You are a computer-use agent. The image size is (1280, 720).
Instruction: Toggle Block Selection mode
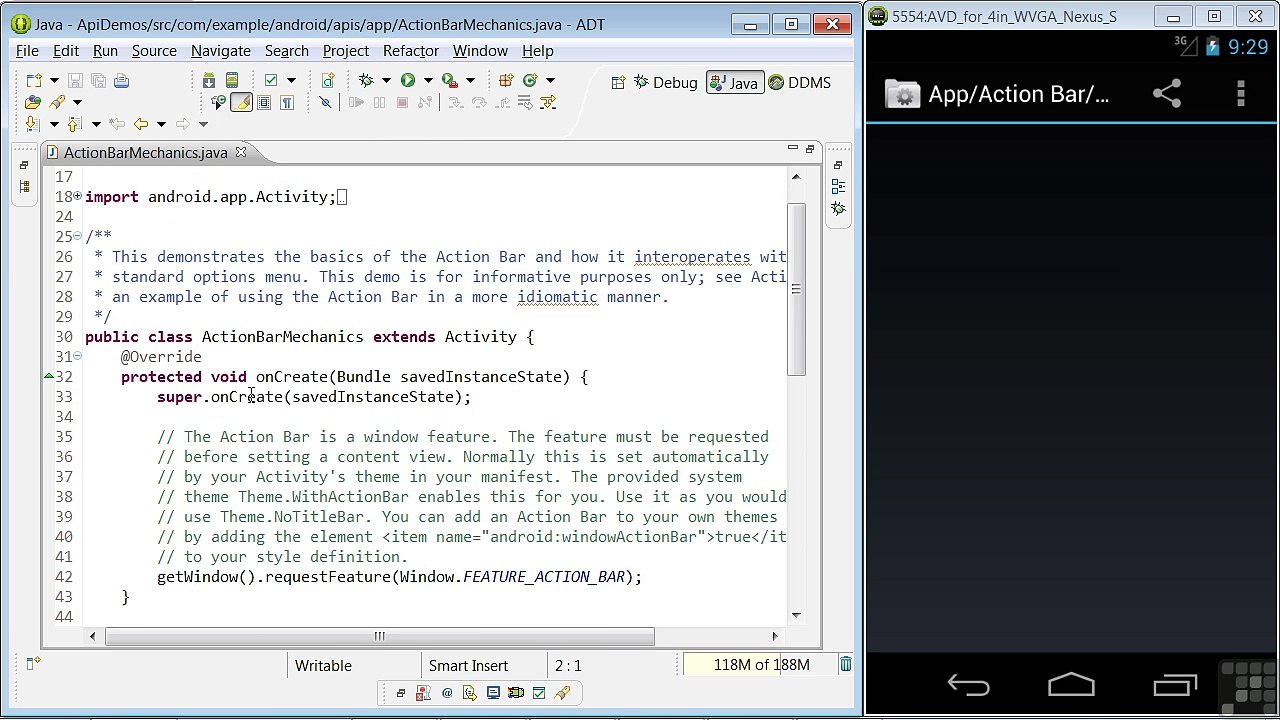[x=264, y=102]
